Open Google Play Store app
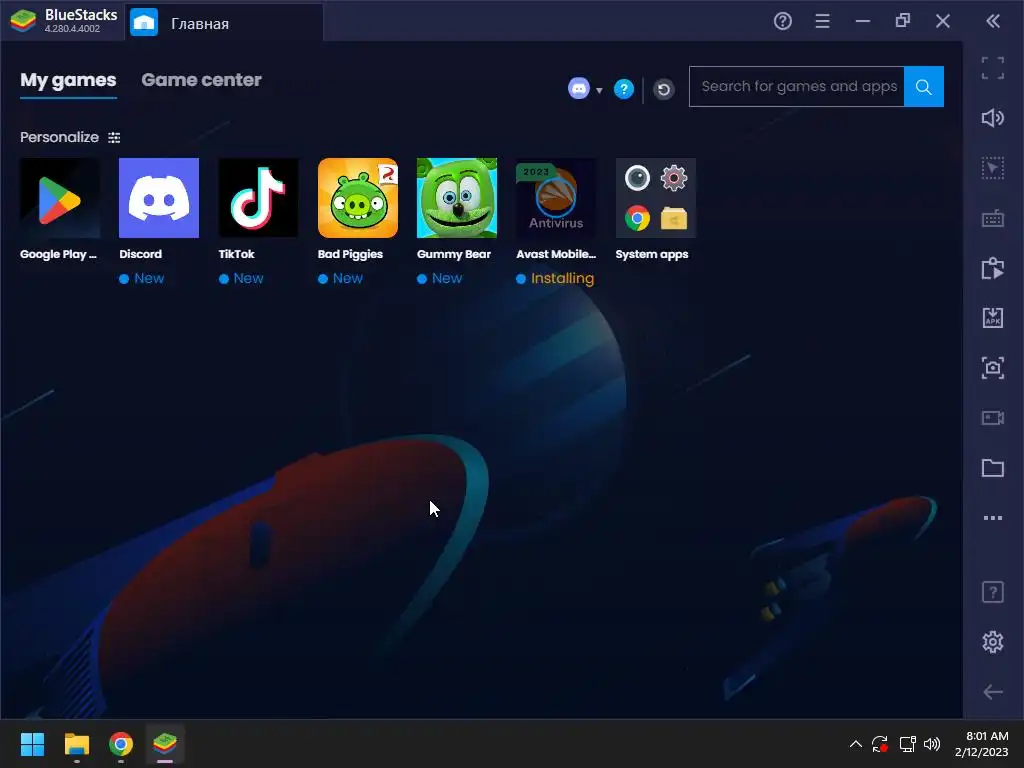 click(x=59, y=198)
